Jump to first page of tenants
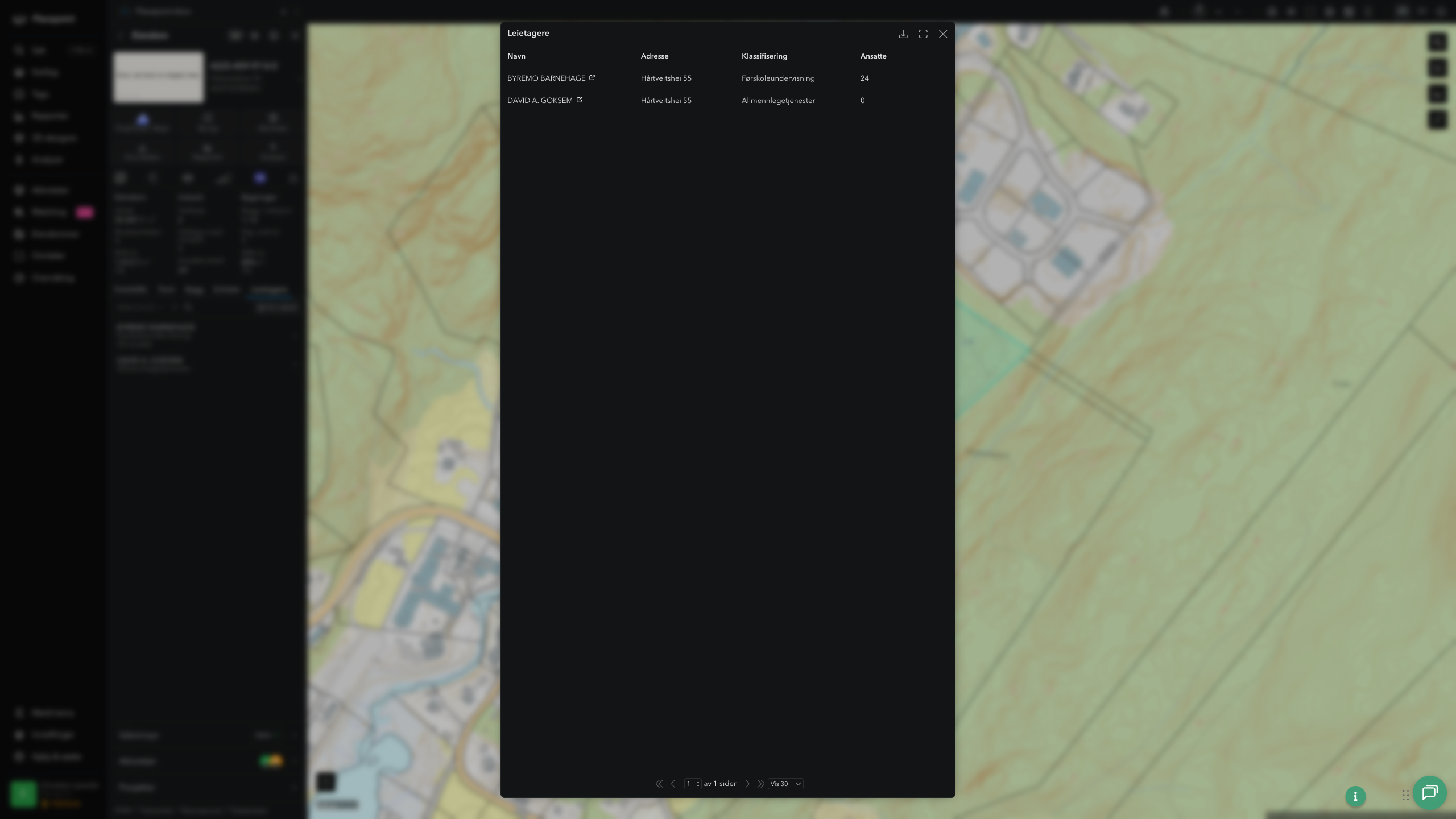The image size is (1456, 819). (659, 784)
